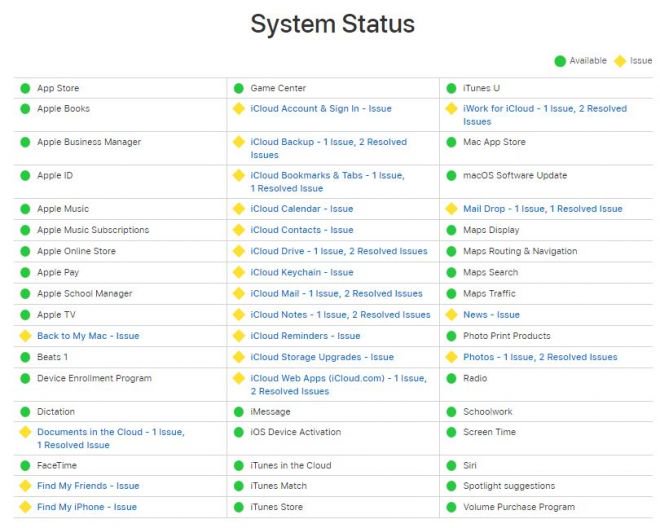
Task: Click the green dot next to Siri
Action: pyautogui.click(x=451, y=465)
